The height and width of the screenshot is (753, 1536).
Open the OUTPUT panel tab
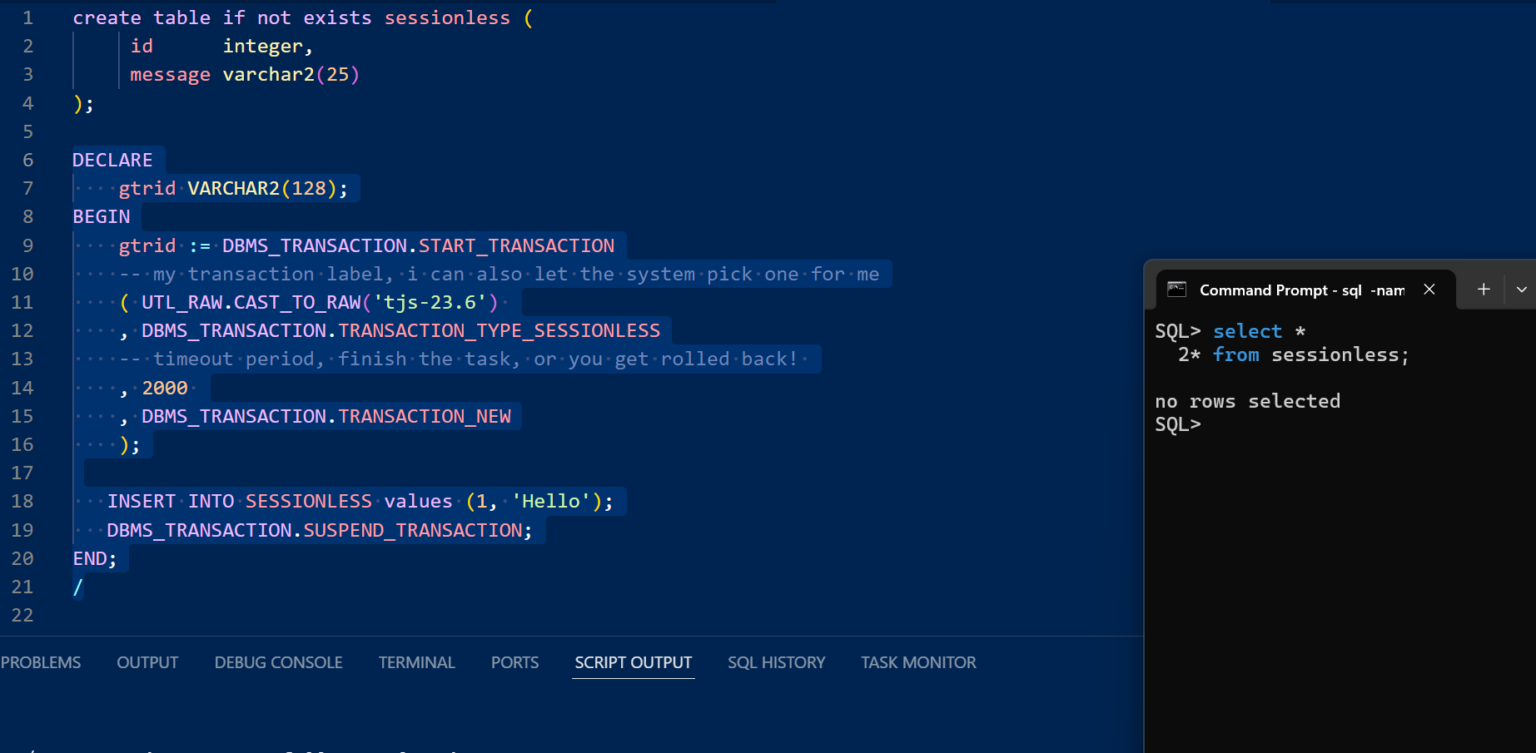147,662
